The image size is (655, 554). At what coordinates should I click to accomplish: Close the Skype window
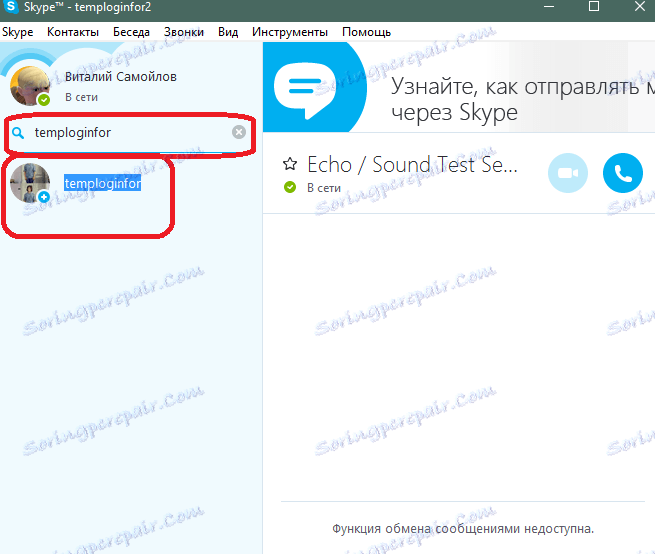(640, 7)
